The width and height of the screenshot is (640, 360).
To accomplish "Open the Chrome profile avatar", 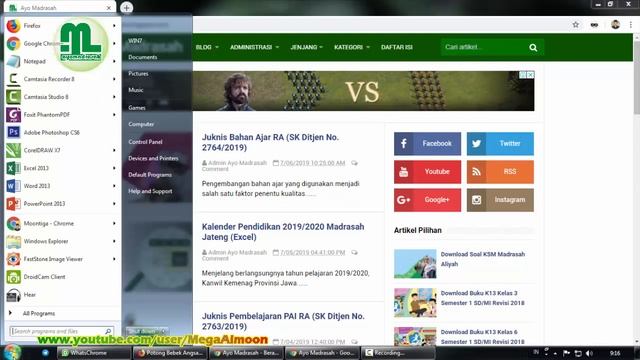I will (616, 25).
